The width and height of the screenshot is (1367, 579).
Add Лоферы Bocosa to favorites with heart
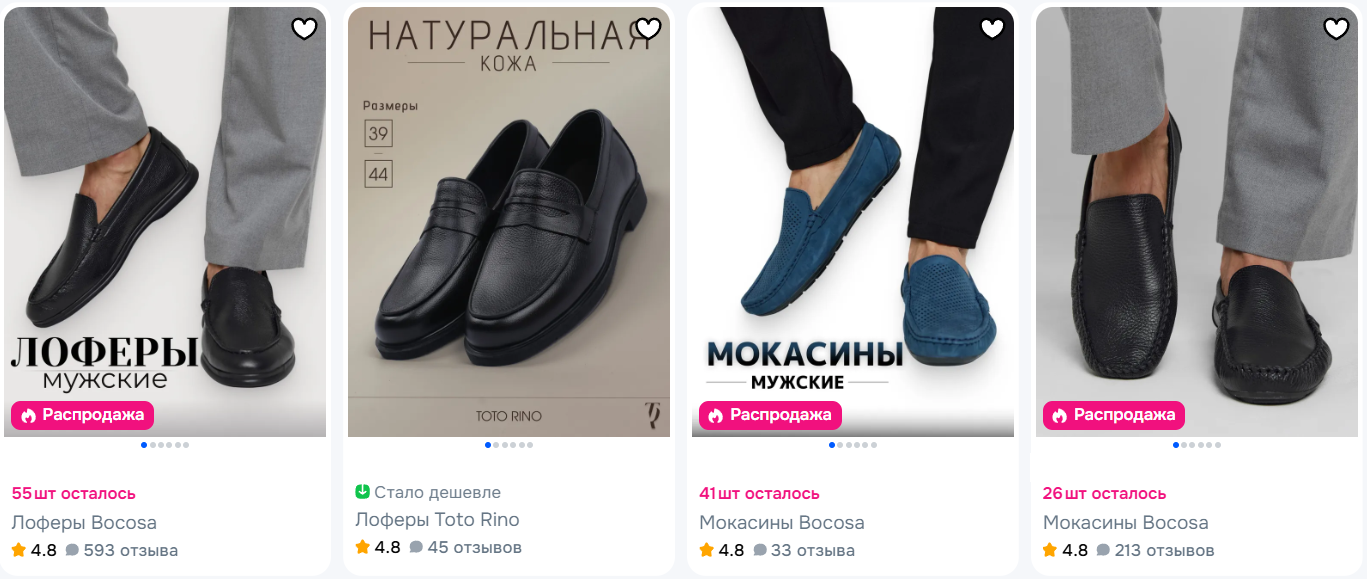tap(304, 29)
